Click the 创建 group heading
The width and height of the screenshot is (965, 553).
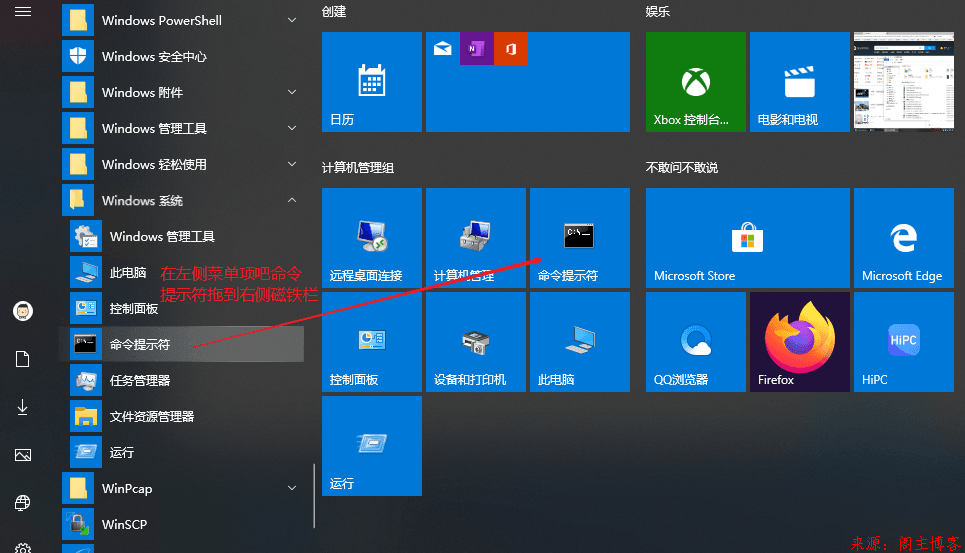(x=334, y=12)
